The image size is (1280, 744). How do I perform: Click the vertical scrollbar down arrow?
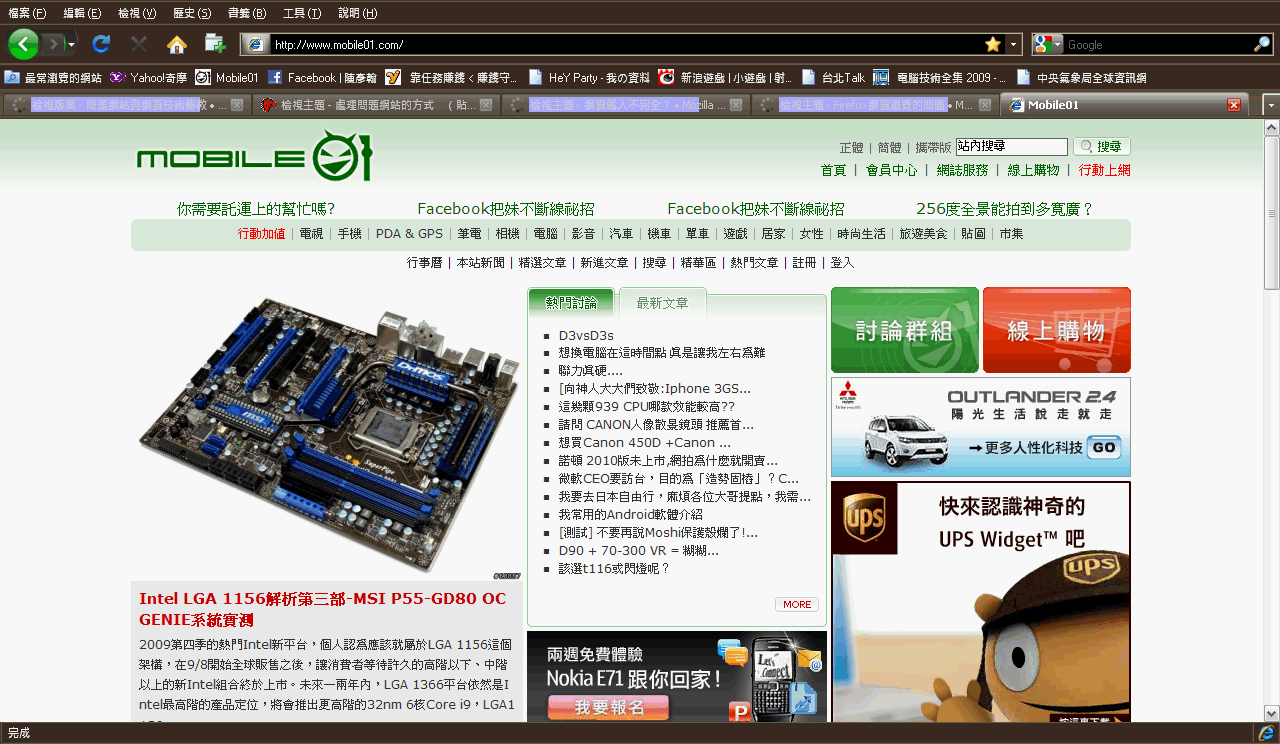click(x=1272, y=714)
